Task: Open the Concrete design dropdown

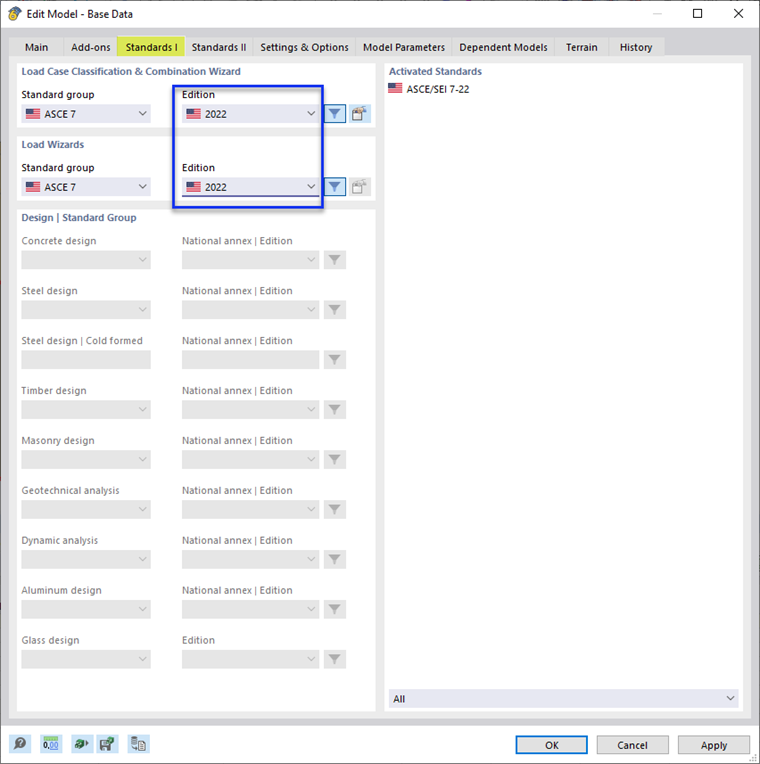Action: pyautogui.click(x=86, y=260)
